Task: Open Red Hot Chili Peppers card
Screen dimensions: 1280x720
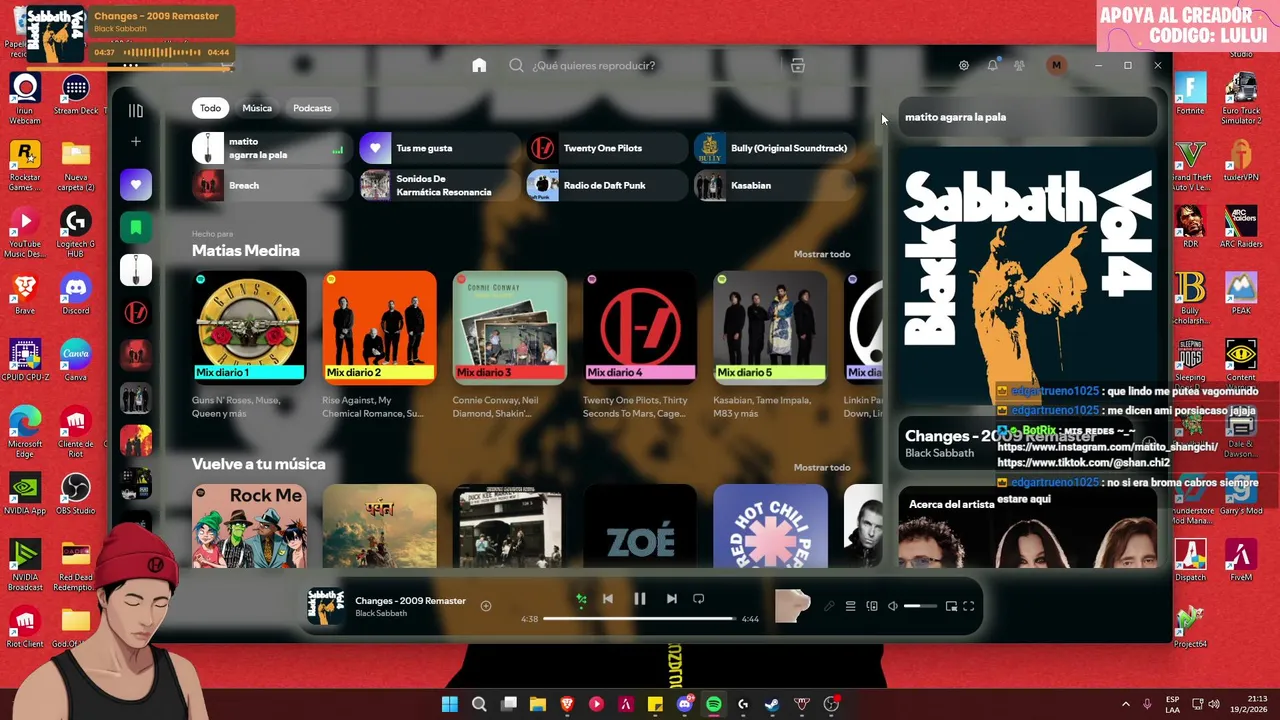Action: pos(770,526)
